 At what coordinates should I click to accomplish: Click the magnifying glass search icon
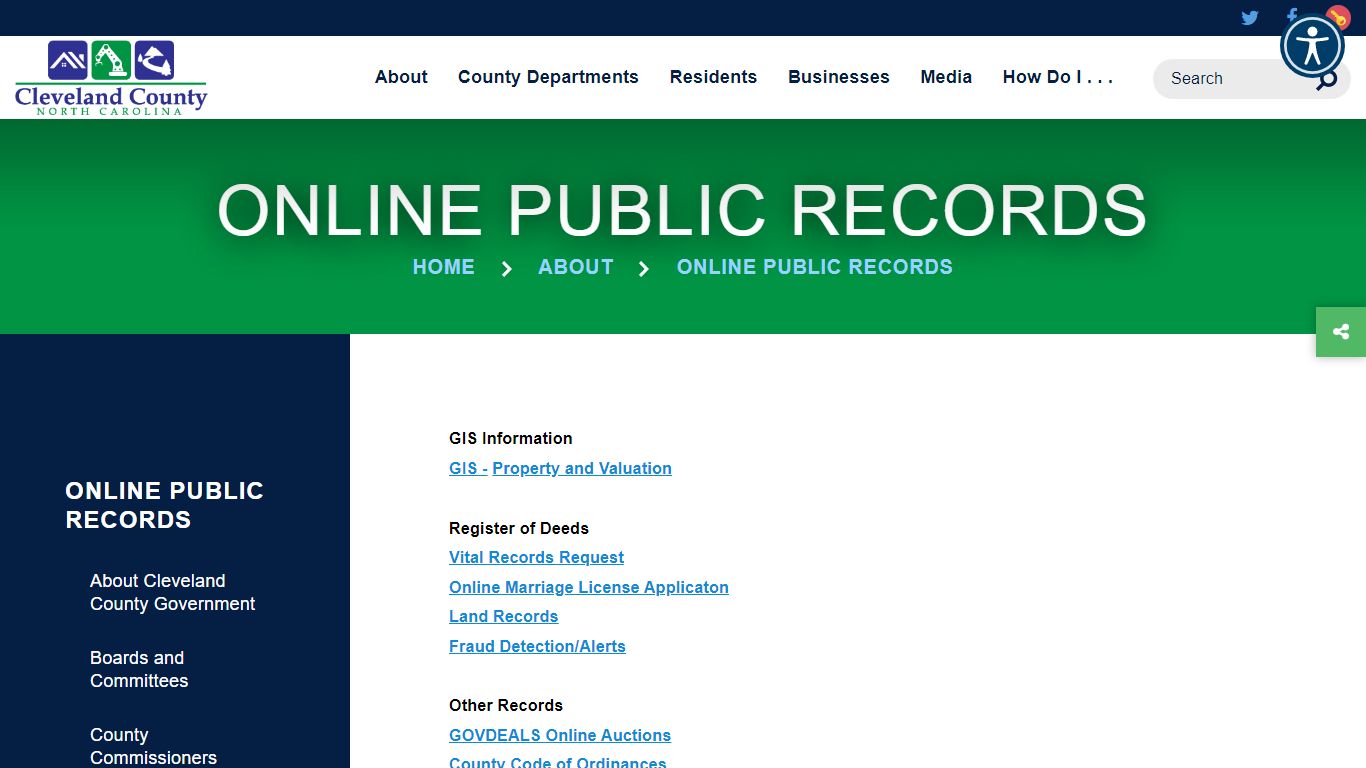tap(1327, 81)
